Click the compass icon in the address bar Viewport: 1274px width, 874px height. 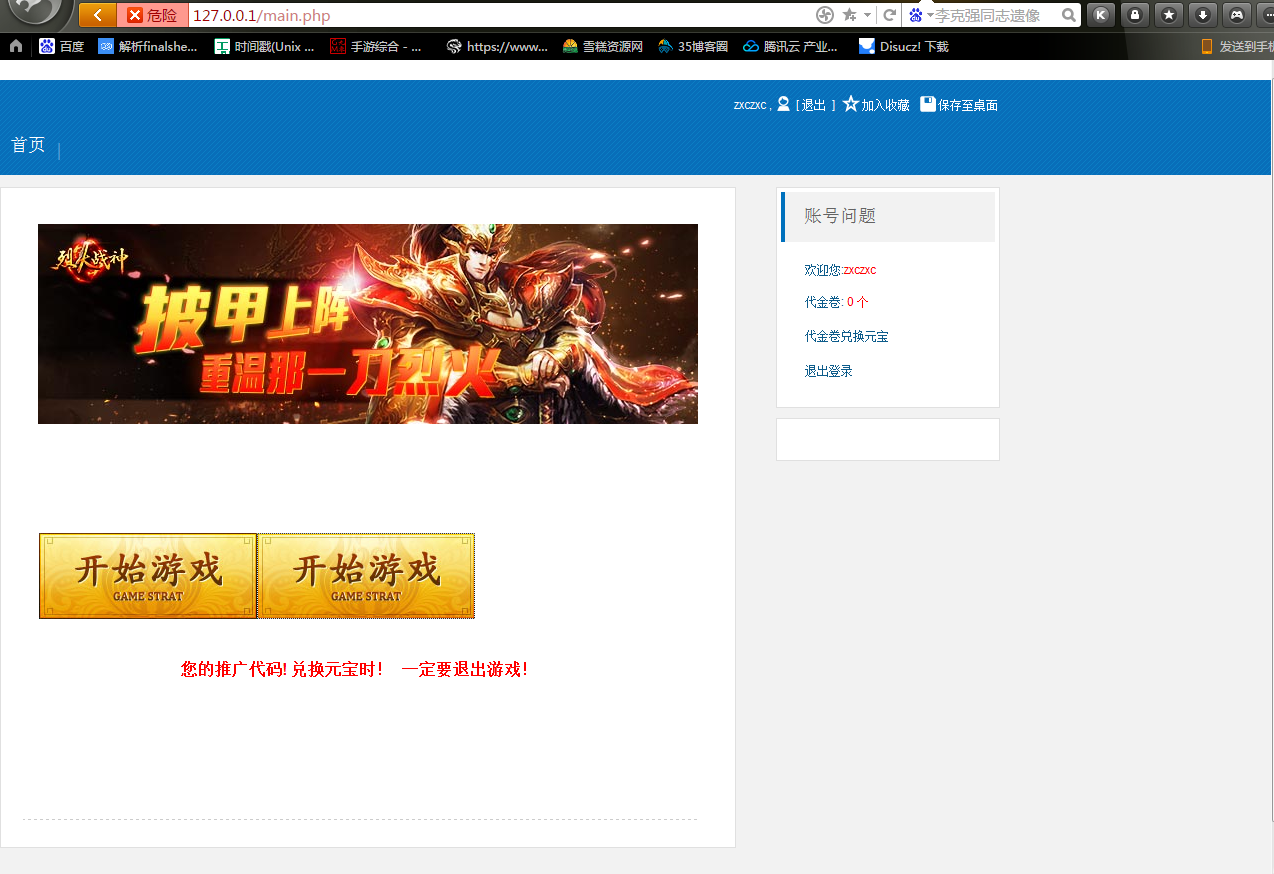click(825, 15)
